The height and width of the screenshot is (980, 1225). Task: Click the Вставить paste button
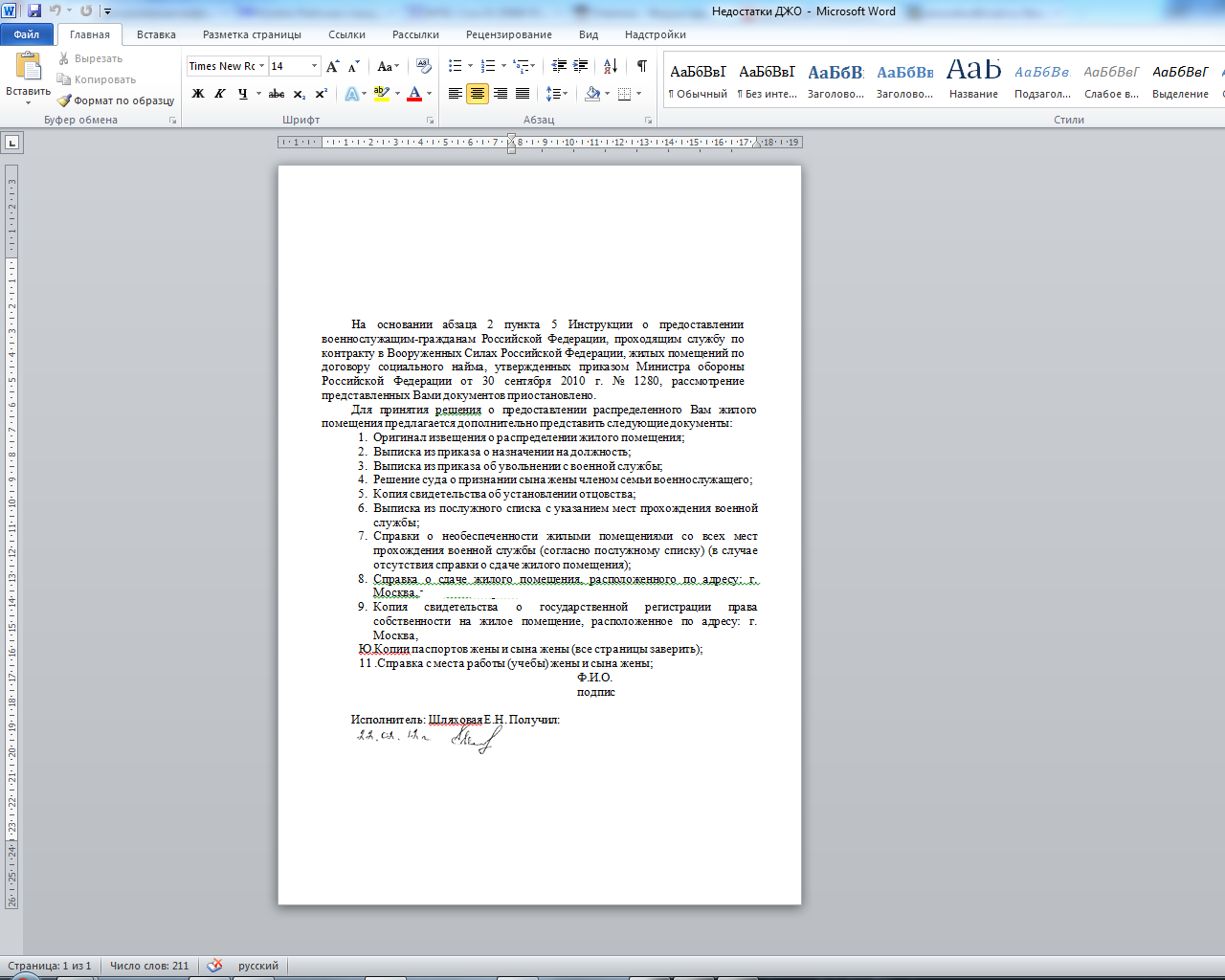pos(28,77)
